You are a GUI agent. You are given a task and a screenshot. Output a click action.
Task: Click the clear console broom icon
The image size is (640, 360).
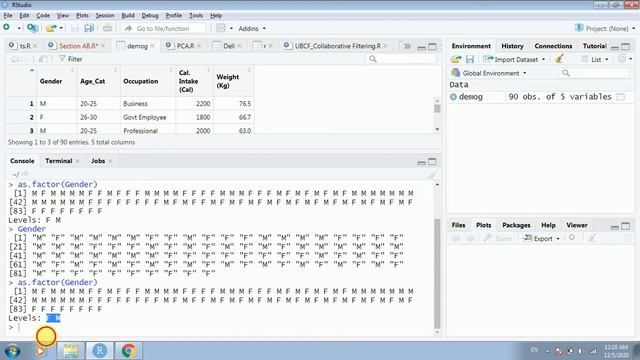point(432,175)
